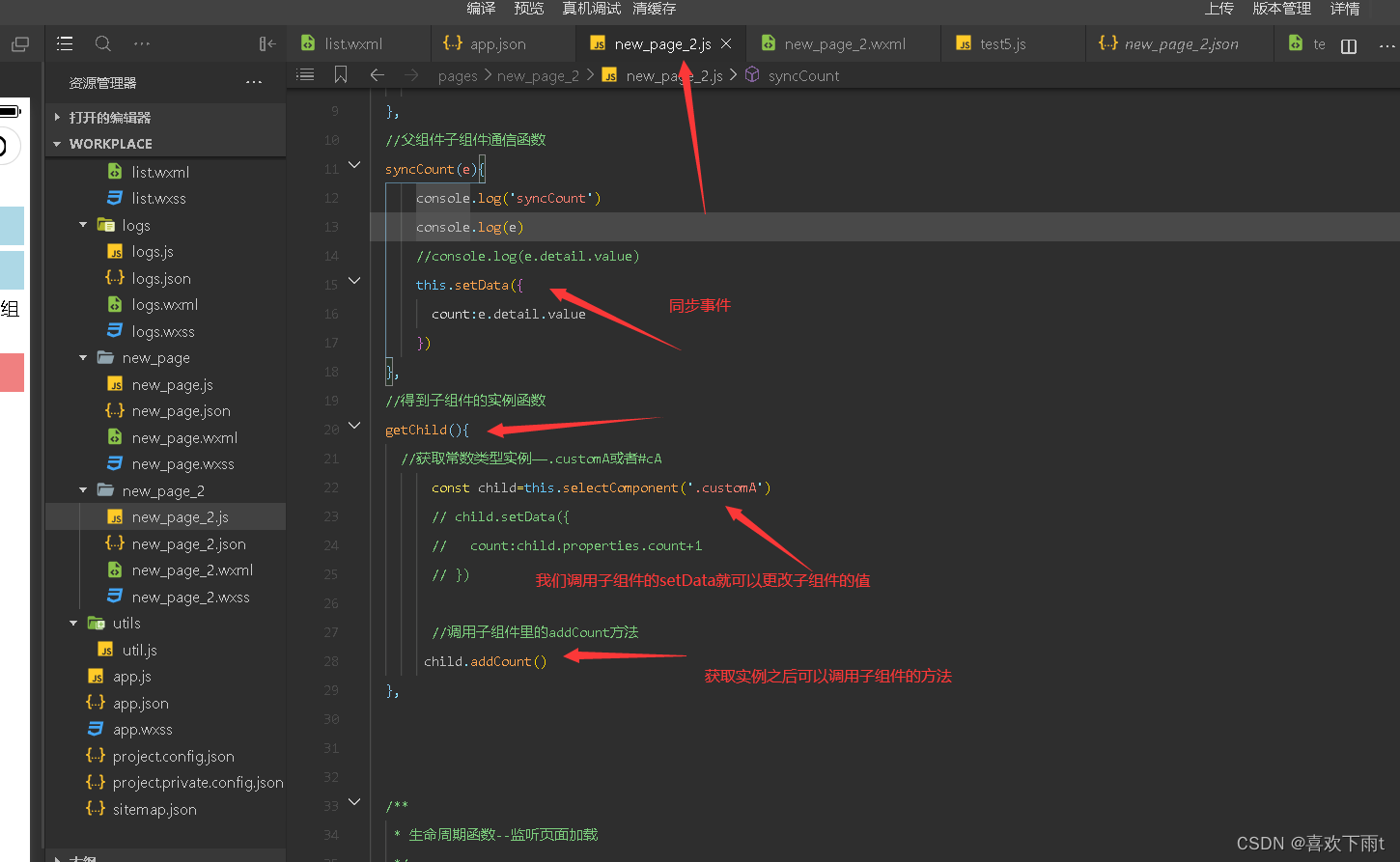The height and width of the screenshot is (862, 1400).
Task: Open sitemap.json in the file tree
Action: (154, 810)
